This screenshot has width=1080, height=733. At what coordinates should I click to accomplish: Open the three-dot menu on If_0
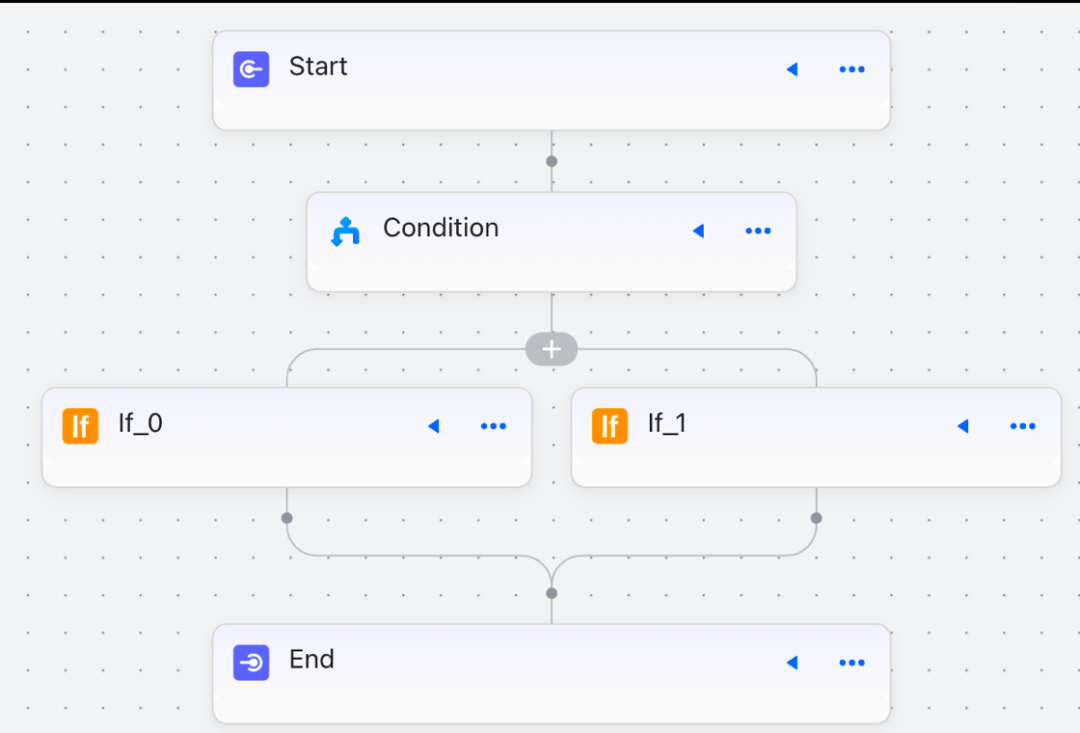pos(493,426)
